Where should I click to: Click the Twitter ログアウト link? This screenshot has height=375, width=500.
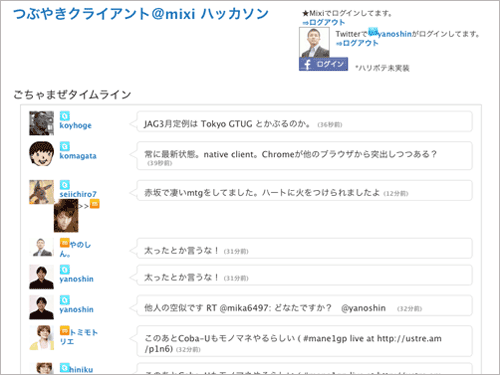[357, 43]
